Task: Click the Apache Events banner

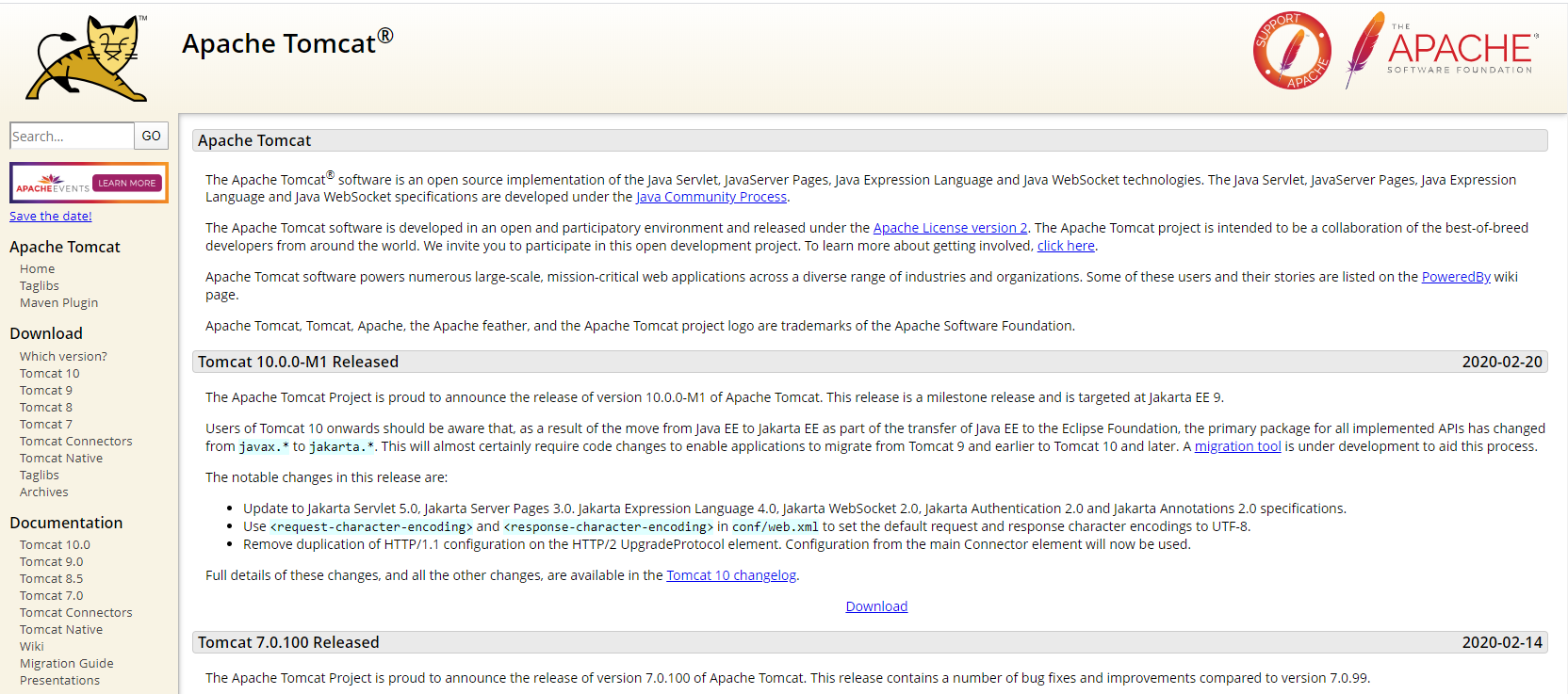Action: [x=89, y=183]
